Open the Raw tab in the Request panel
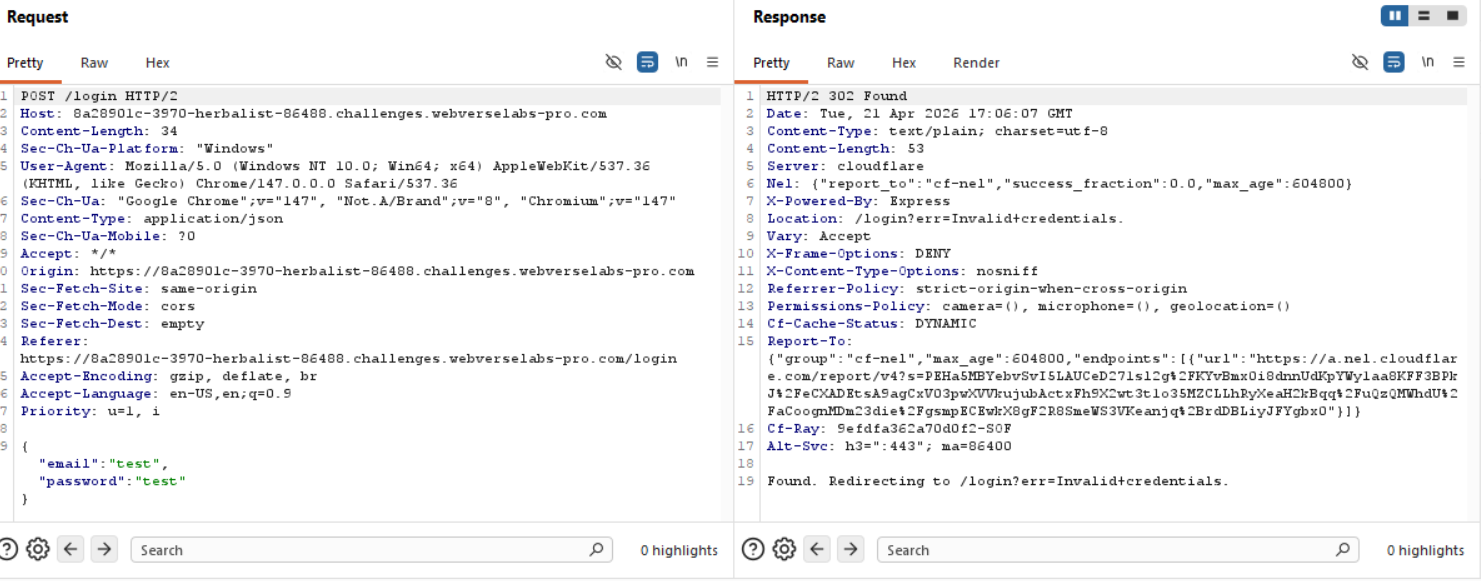This screenshot has width=1481, height=581. pyautogui.click(x=94, y=63)
